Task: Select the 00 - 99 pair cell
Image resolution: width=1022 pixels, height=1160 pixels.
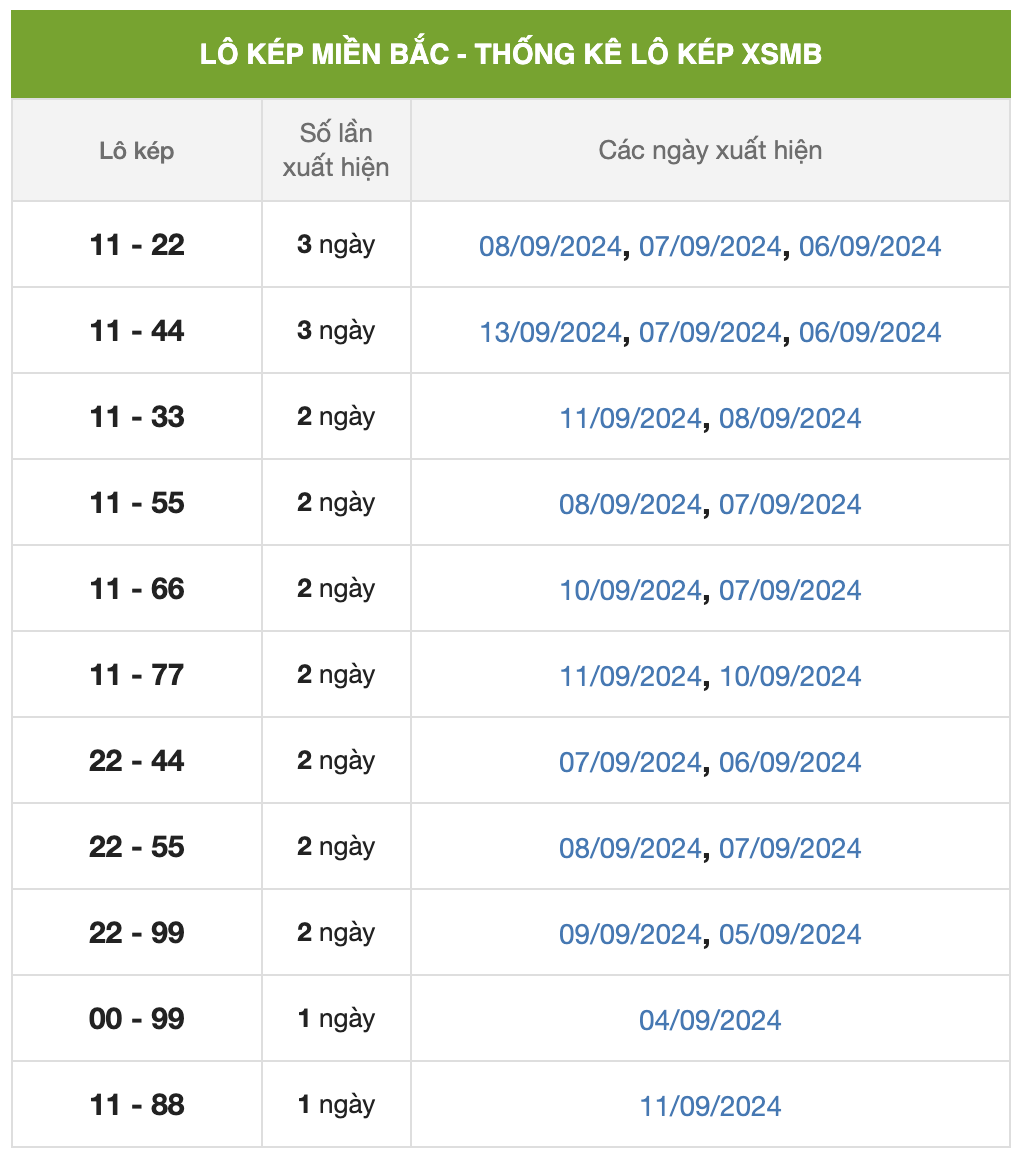Action: (x=137, y=1019)
